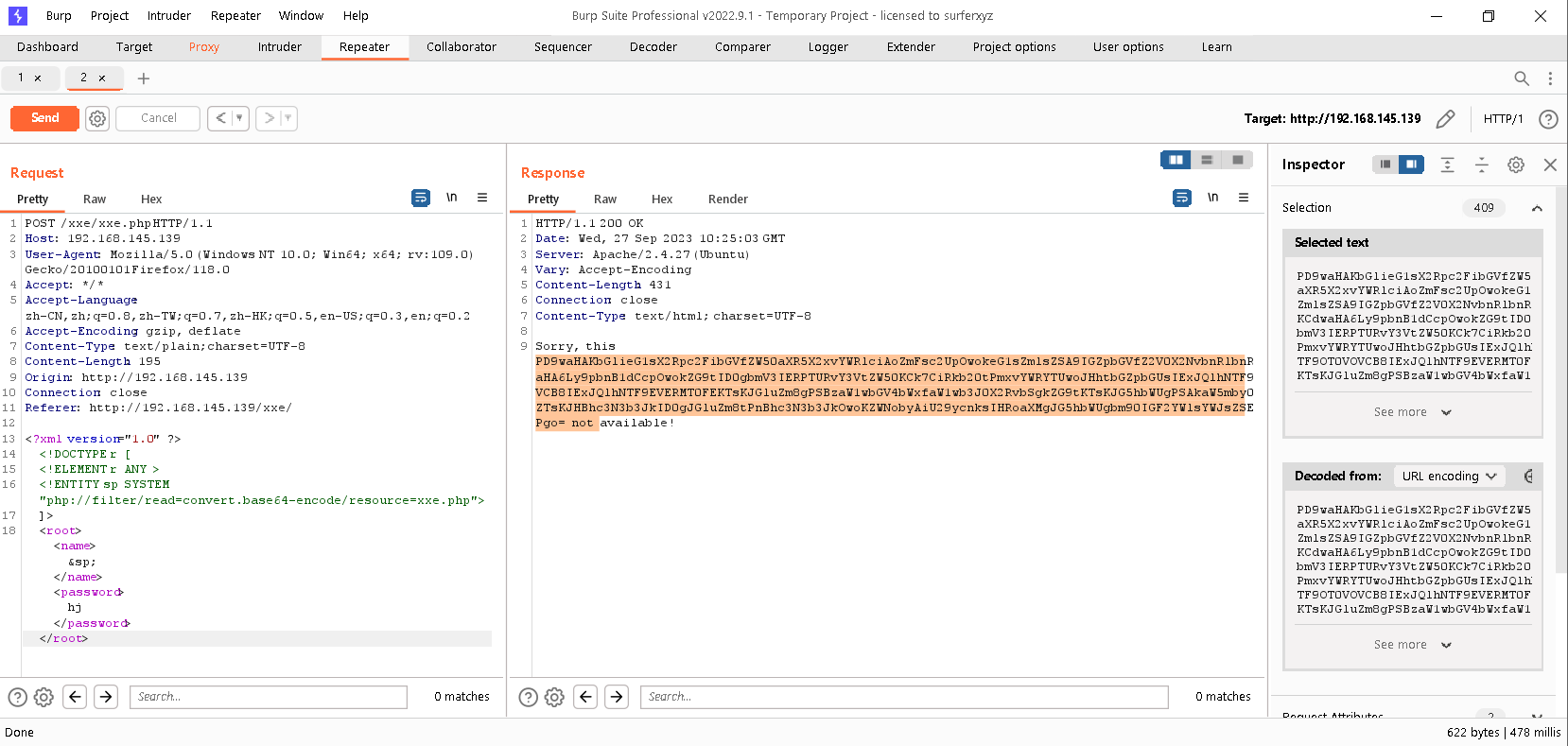
Task: Click the Burp Suite logo icon
Action: click(x=18, y=16)
